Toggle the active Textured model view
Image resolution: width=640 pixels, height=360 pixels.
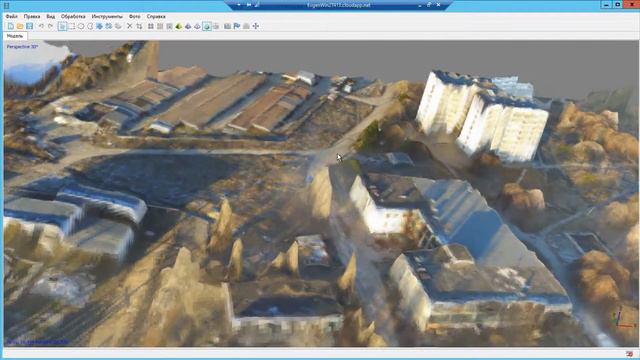pos(207,26)
